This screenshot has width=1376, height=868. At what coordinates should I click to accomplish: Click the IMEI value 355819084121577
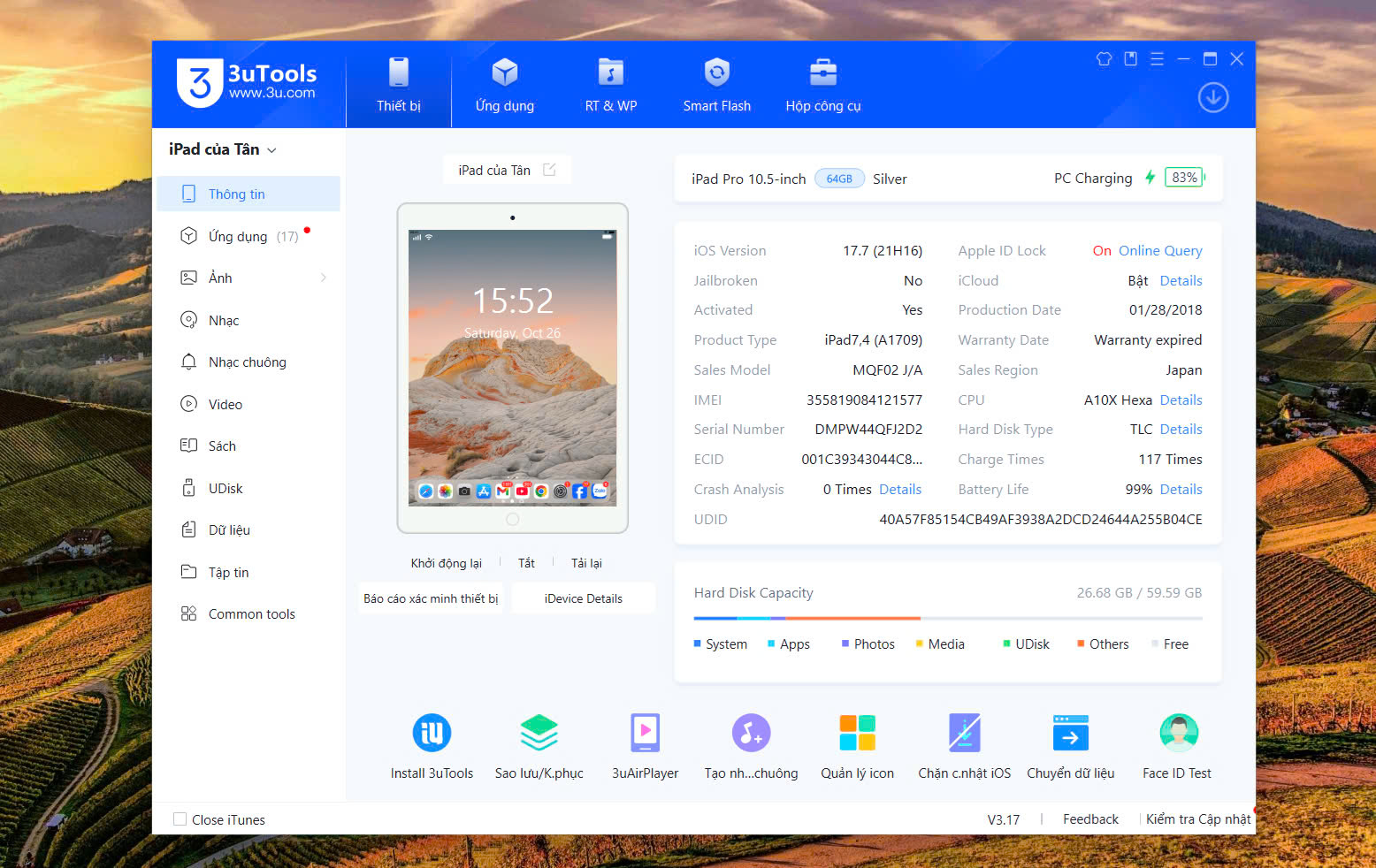[x=864, y=400]
